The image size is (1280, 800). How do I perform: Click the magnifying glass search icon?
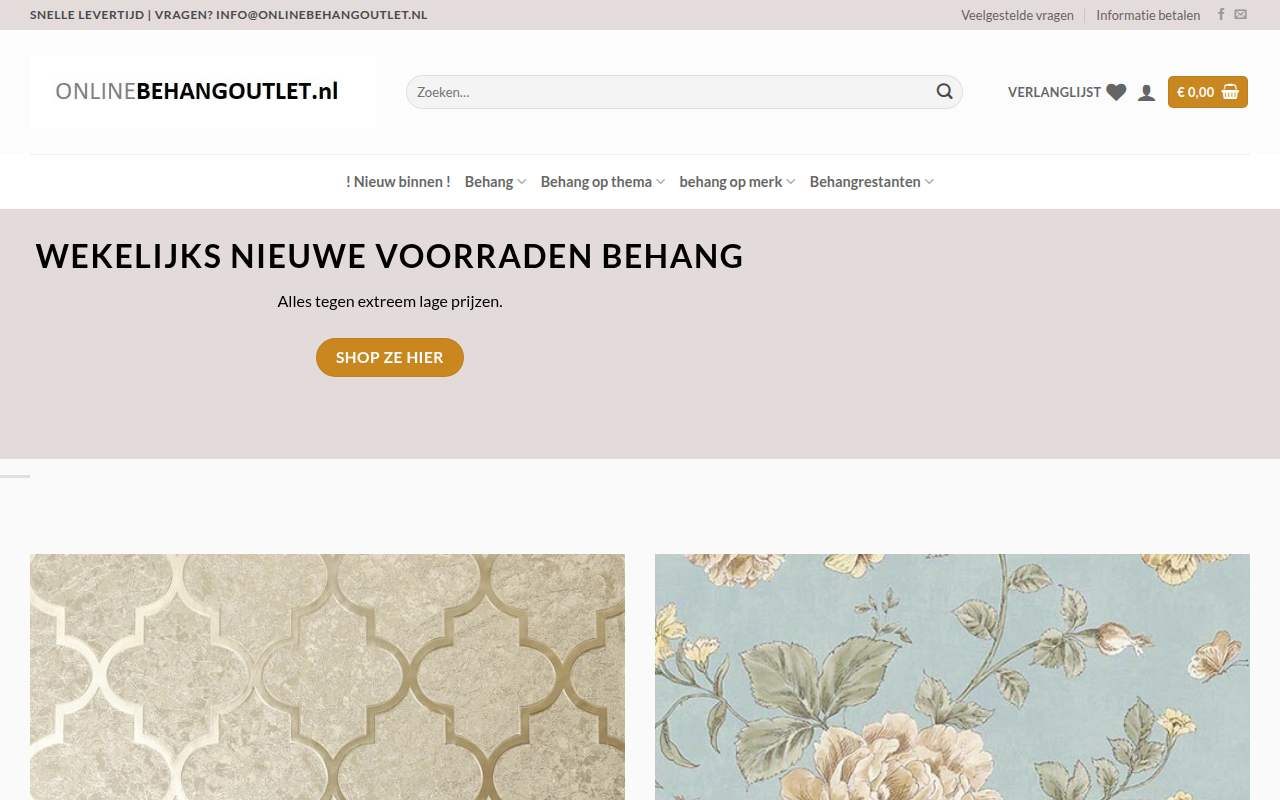(944, 92)
